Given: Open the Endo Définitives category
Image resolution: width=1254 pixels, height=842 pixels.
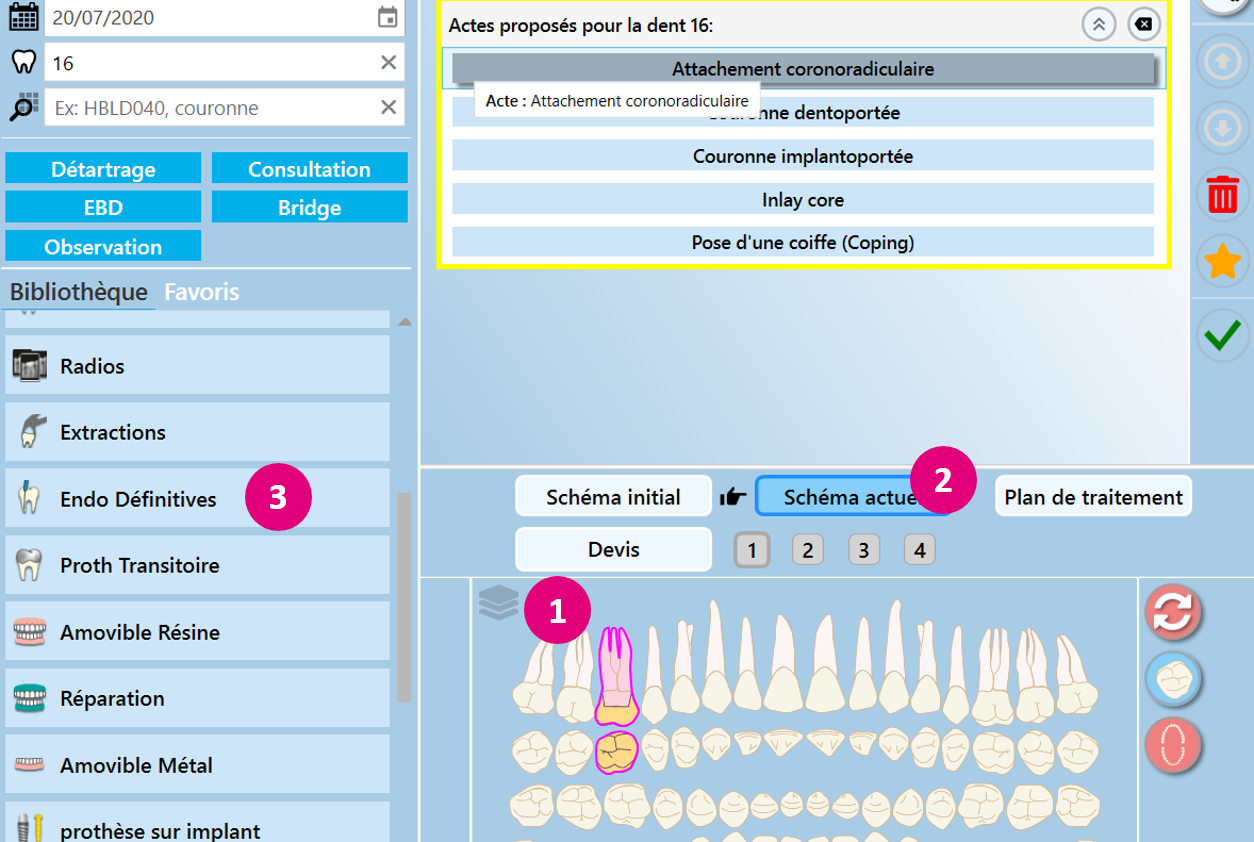Looking at the screenshot, I should [197, 498].
